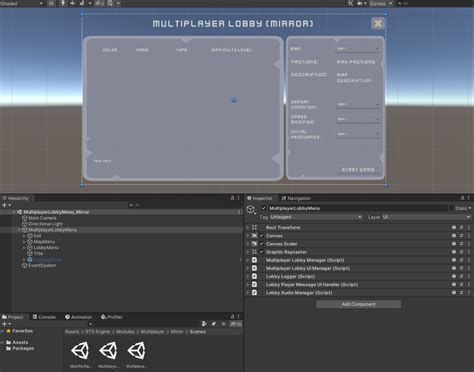Toggle the Static checkbox
Screen dimensions: 474x372
[x=451, y=208]
